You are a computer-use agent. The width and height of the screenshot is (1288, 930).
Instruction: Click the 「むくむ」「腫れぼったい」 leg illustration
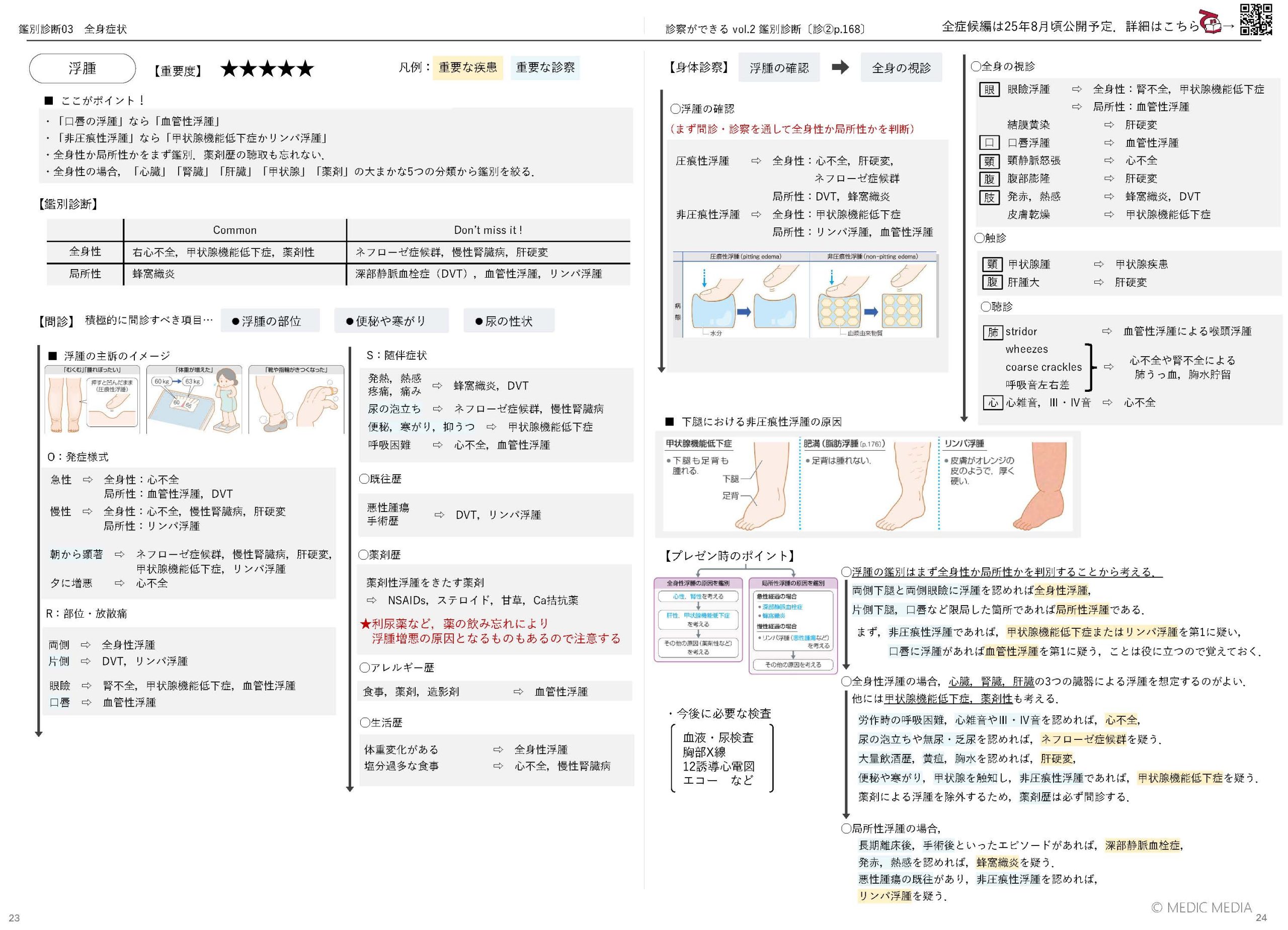[x=93, y=399]
